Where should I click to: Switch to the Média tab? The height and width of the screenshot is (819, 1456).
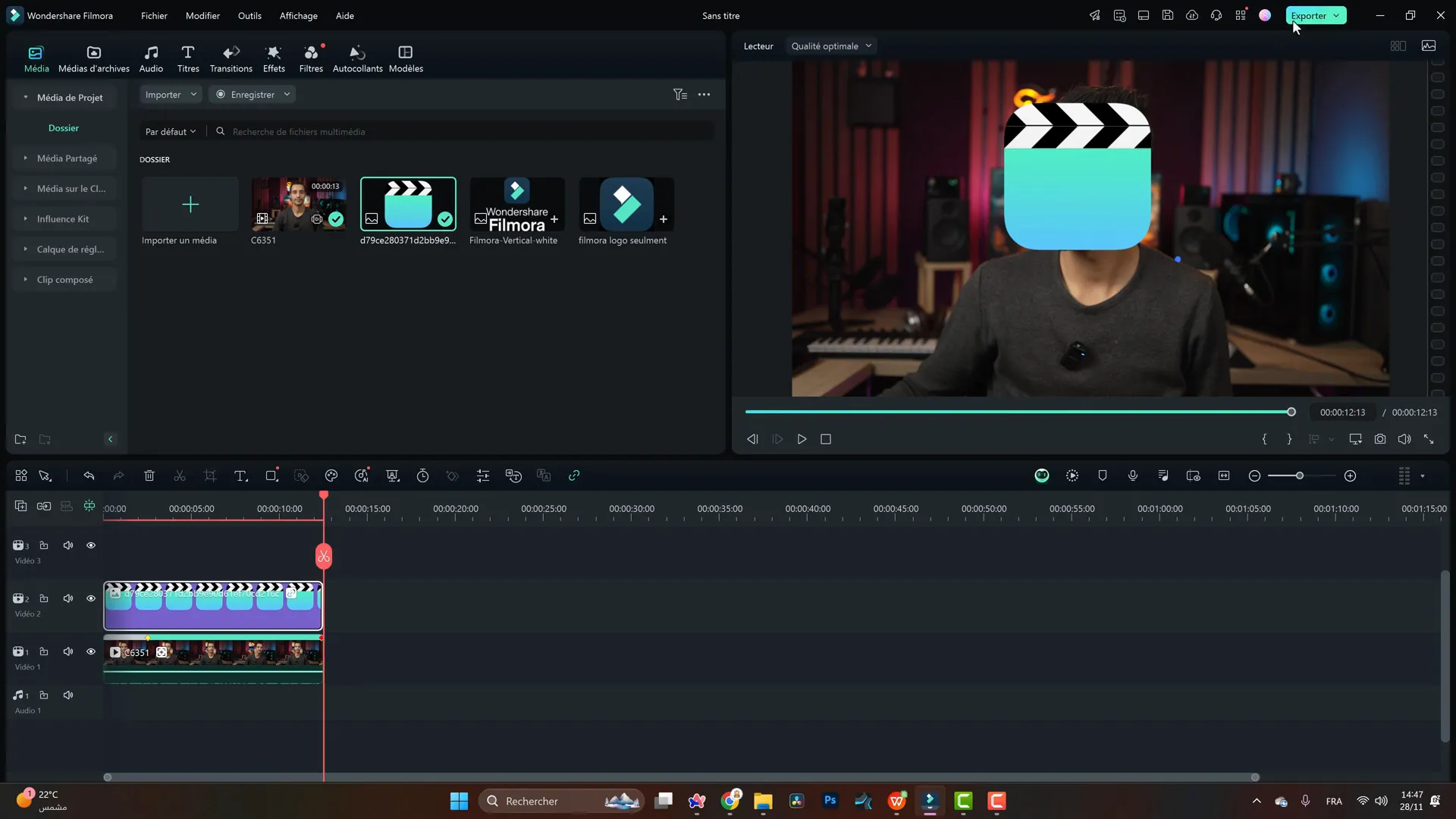(36, 58)
